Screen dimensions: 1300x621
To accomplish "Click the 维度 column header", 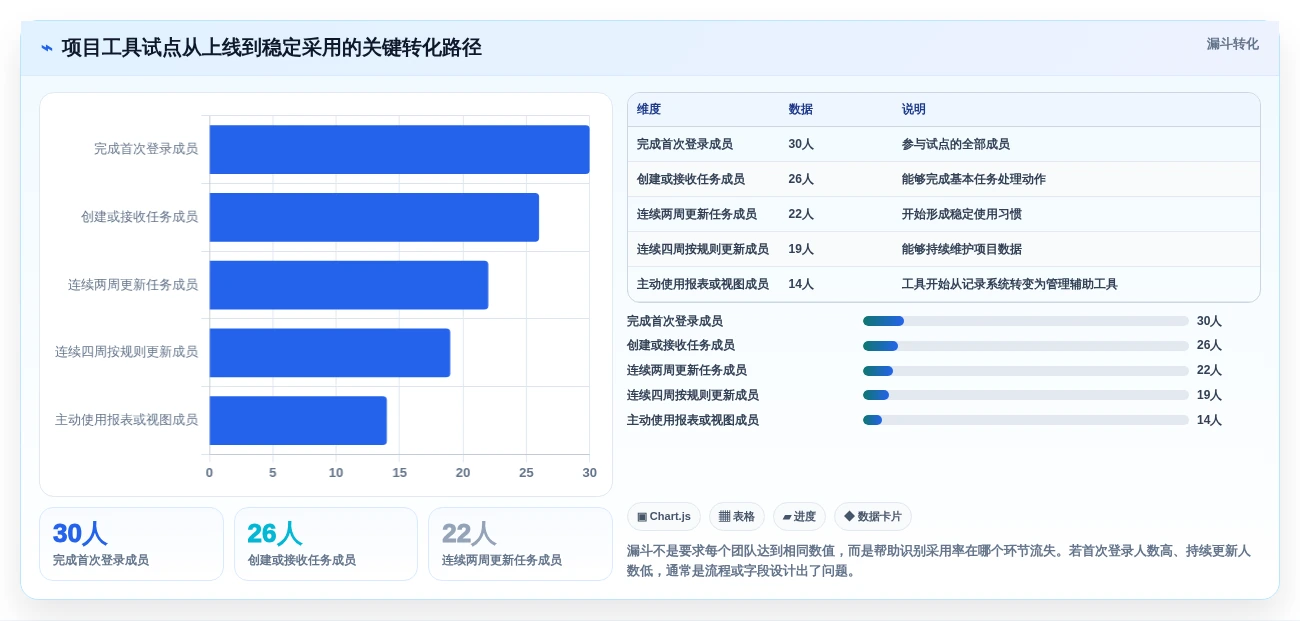I will 649,110.
